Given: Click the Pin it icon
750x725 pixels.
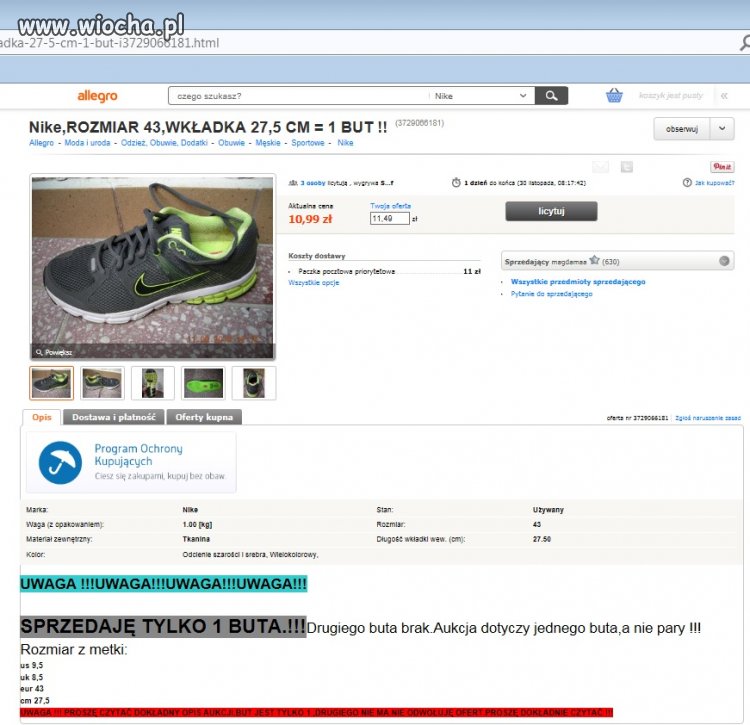Looking at the screenshot, I should [x=722, y=166].
